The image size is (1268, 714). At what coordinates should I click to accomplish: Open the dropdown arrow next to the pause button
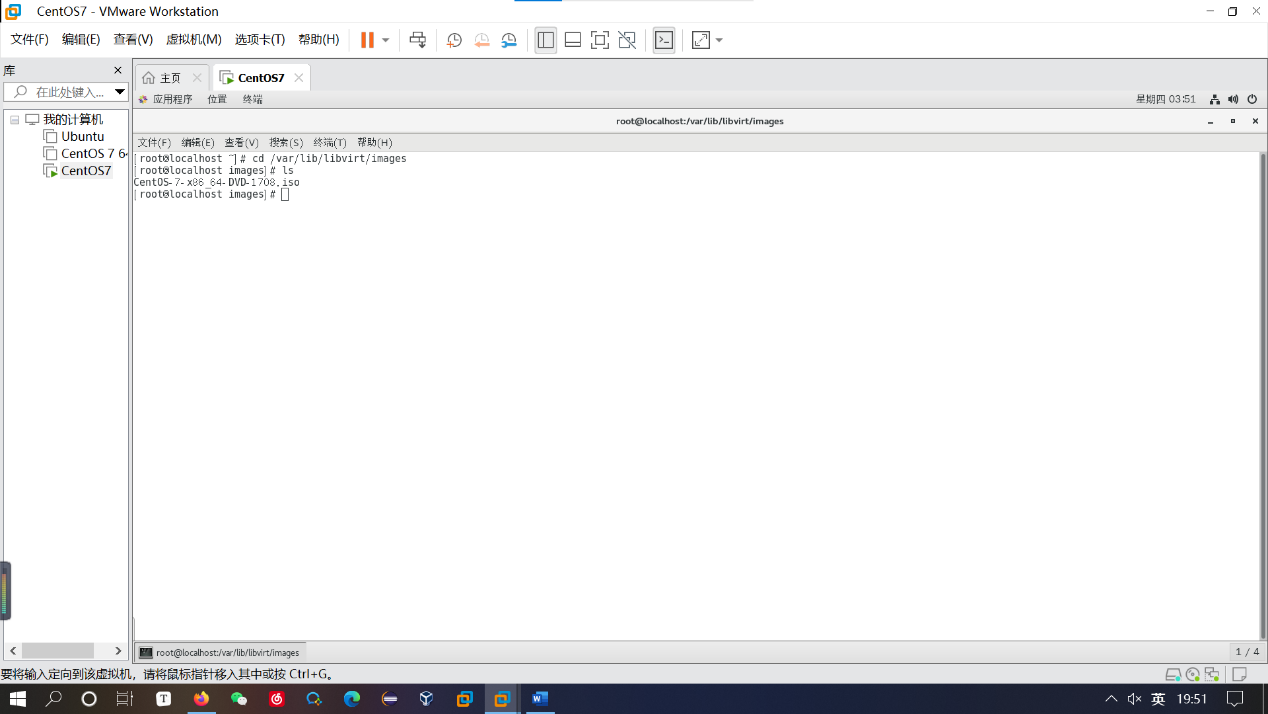point(386,40)
